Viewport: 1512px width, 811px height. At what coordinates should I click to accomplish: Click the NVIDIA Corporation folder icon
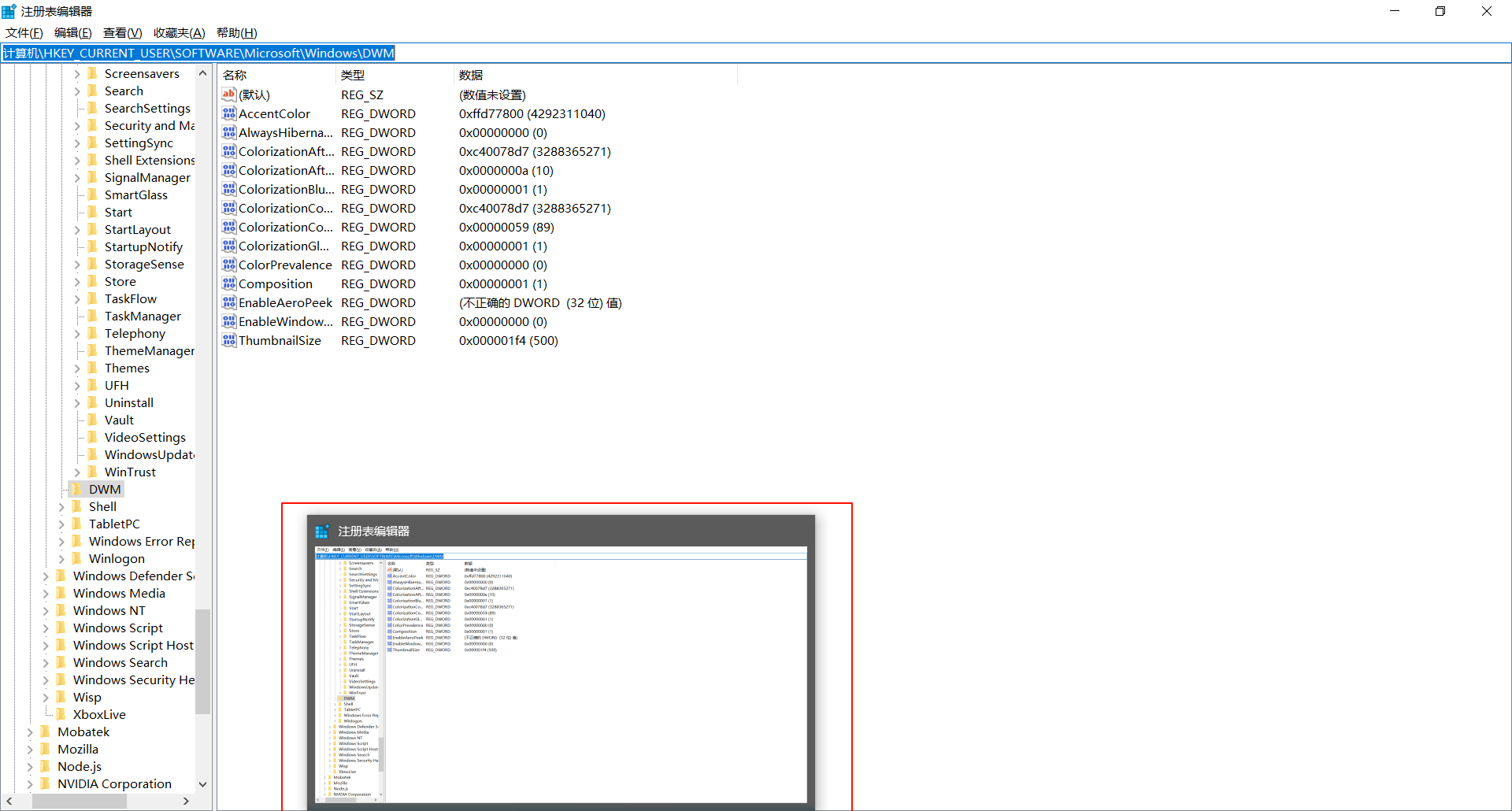[46, 783]
